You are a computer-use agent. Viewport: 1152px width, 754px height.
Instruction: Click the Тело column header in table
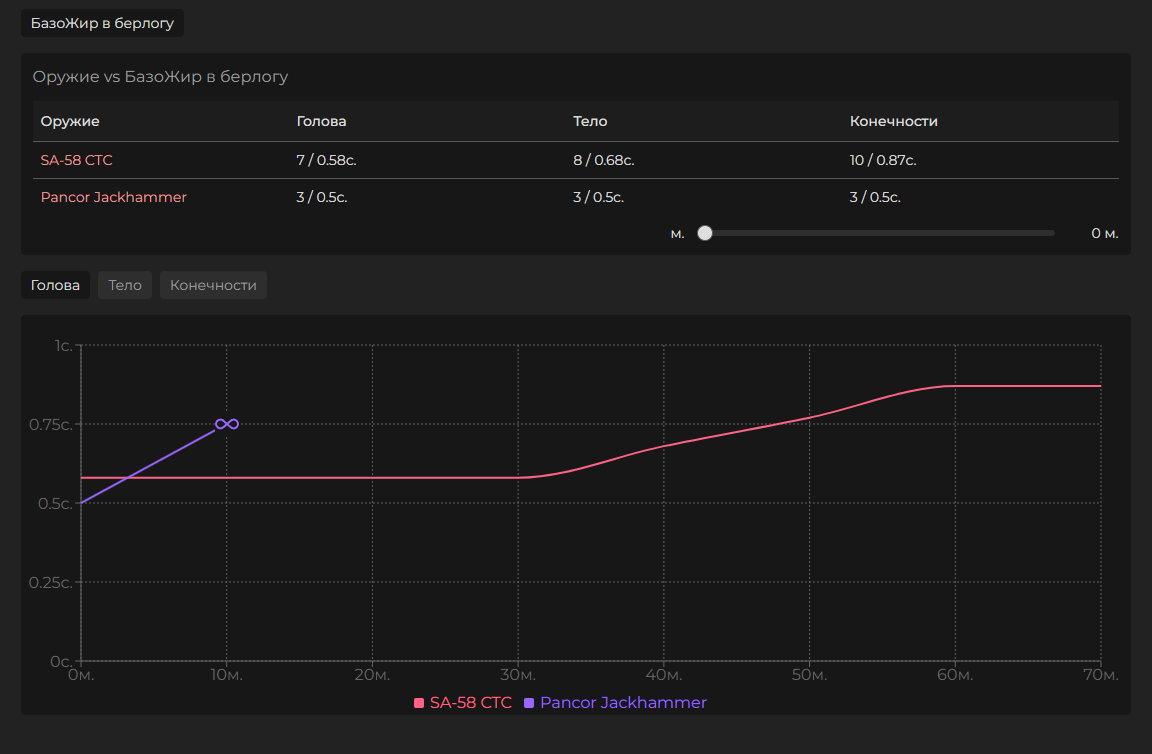tap(590, 121)
